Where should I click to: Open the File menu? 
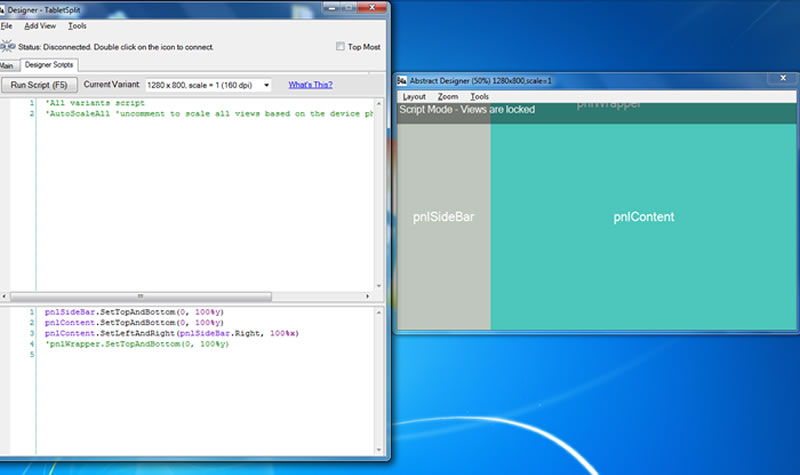click(x=6, y=26)
